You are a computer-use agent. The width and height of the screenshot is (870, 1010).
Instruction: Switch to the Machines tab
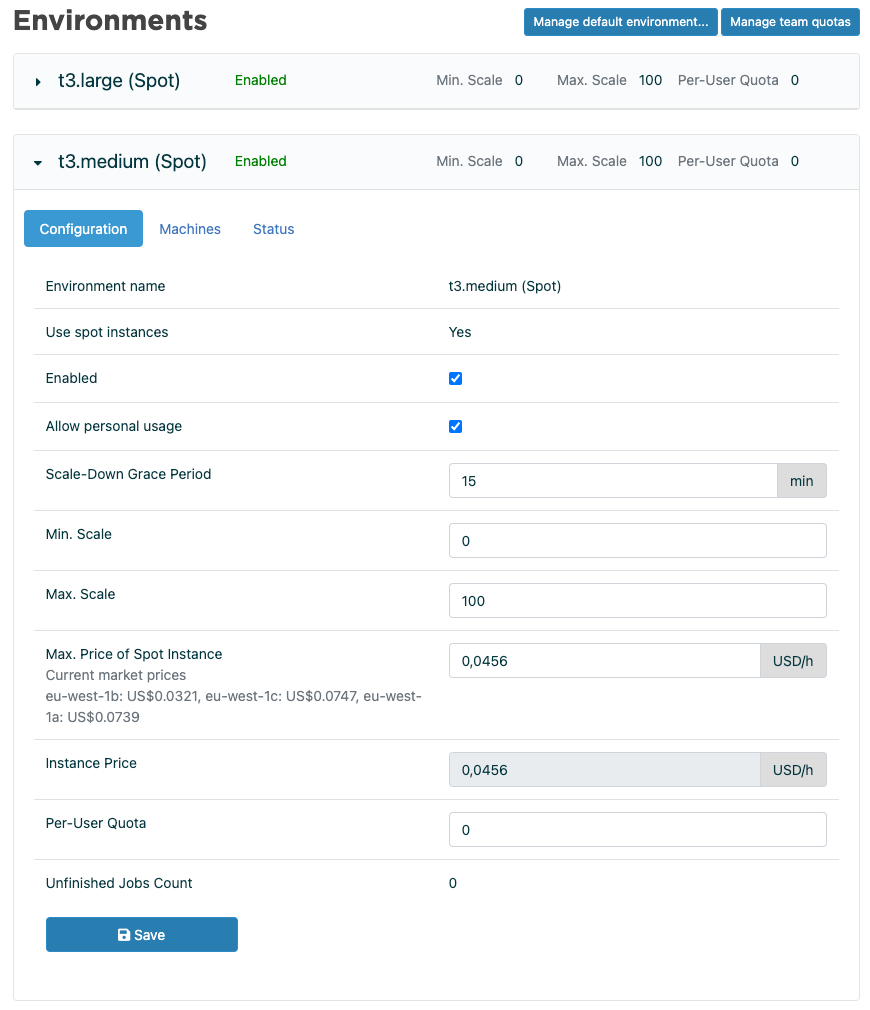[x=190, y=229]
